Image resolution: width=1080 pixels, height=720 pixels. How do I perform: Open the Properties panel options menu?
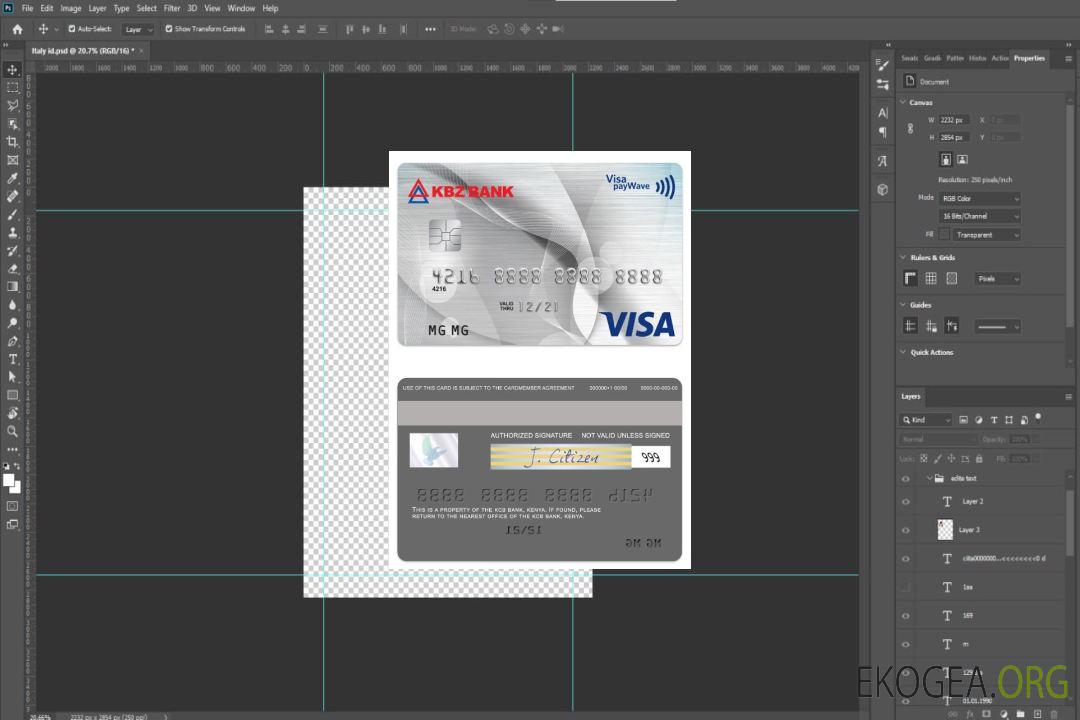1068,59
